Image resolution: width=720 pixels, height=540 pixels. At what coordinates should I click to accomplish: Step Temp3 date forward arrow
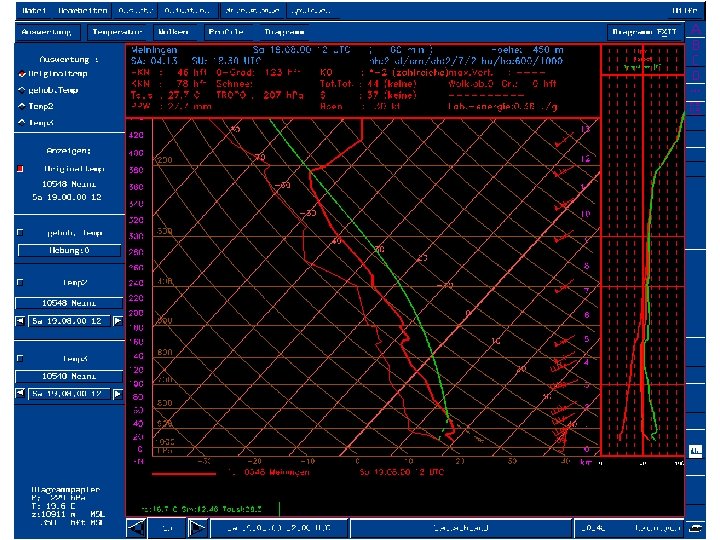click(118, 394)
